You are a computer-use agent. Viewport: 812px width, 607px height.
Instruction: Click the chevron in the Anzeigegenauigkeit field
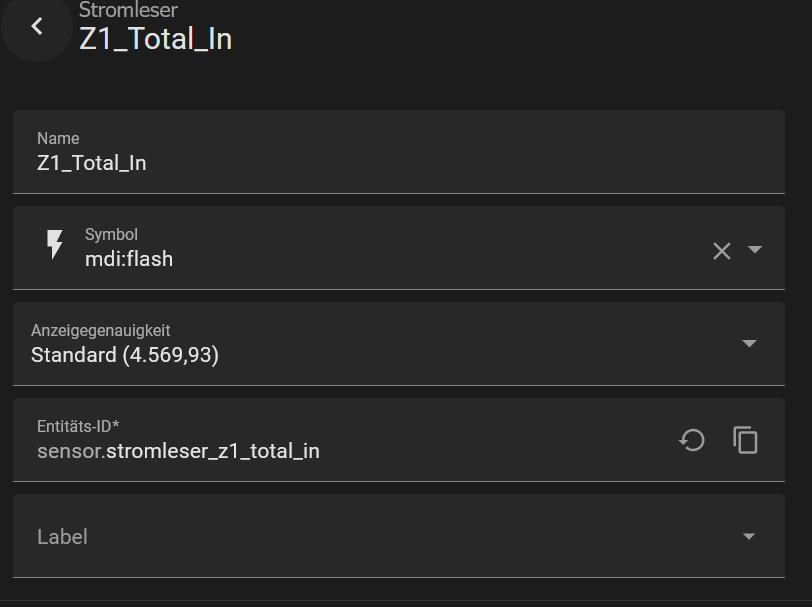click(x=748, y=341)
